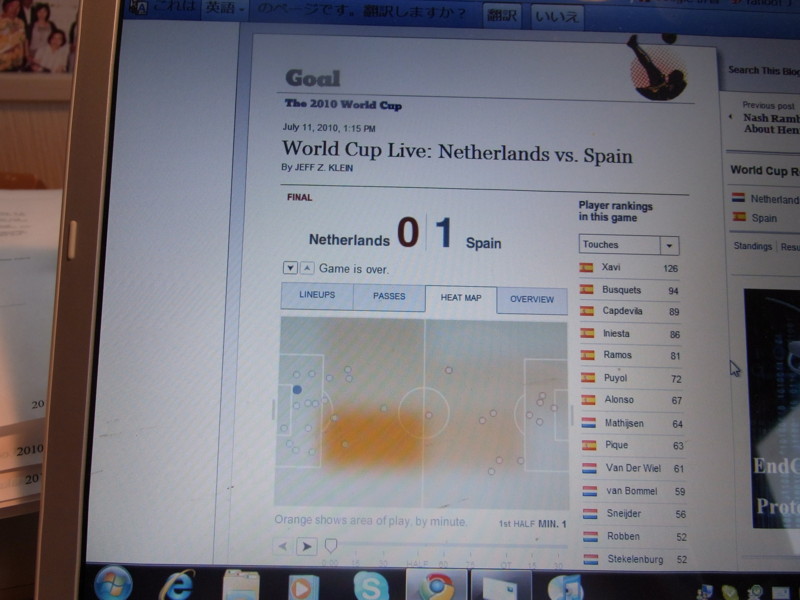Click Pique in the player rankings
This screenshot has width=800, height=600.
616,445
